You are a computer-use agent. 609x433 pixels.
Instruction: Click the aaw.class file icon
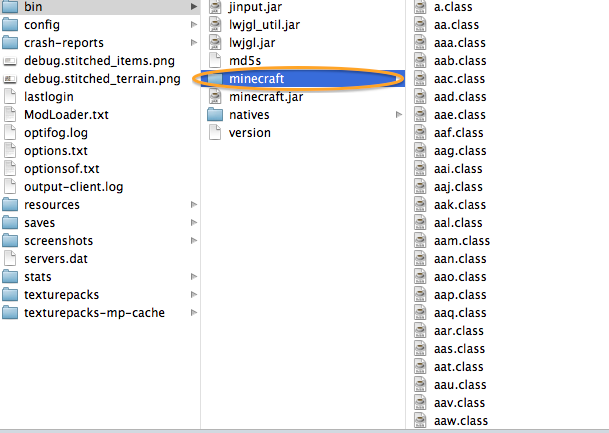(x=420, y=421)
